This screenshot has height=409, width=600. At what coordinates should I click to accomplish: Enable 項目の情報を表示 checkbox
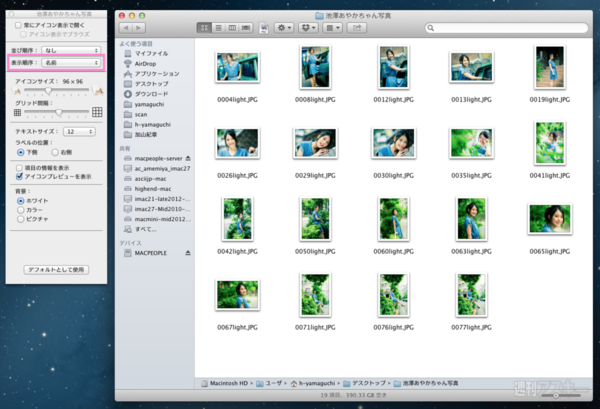click(19, 168)
